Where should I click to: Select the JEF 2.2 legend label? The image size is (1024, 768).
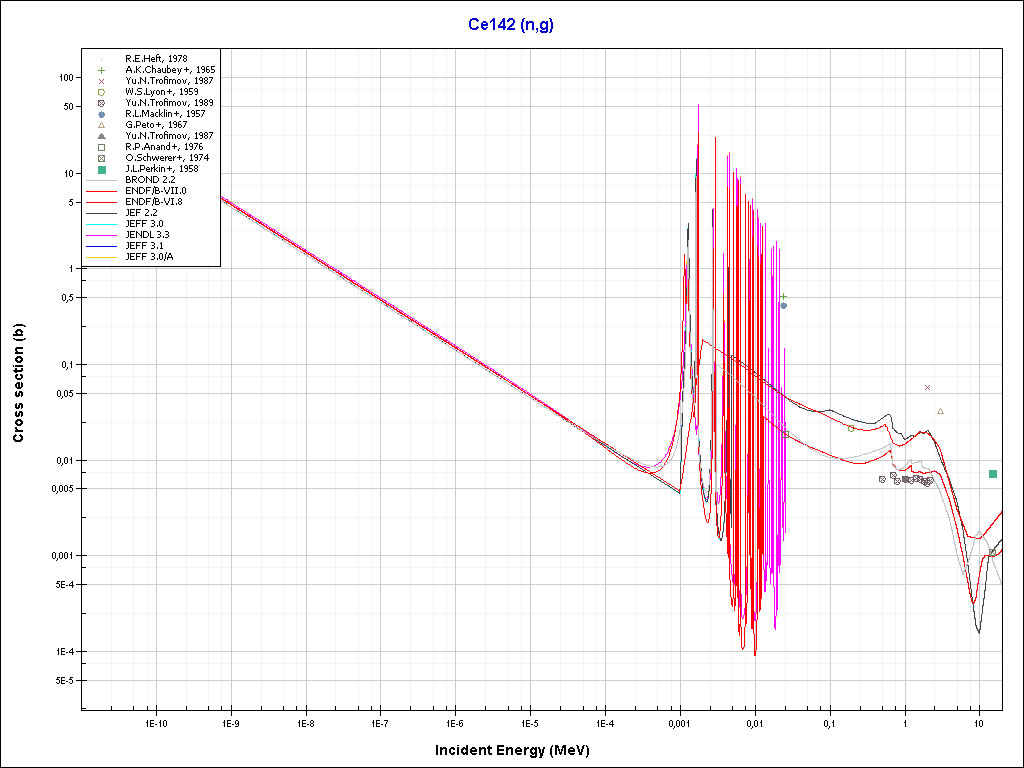pyautogui.click(x=145, y=212)
